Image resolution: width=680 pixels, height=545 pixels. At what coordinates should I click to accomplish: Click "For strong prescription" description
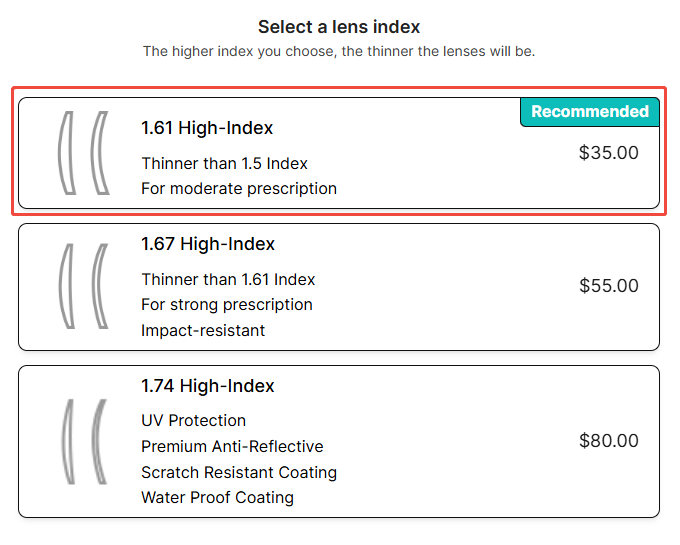click(x=227, y=305)
